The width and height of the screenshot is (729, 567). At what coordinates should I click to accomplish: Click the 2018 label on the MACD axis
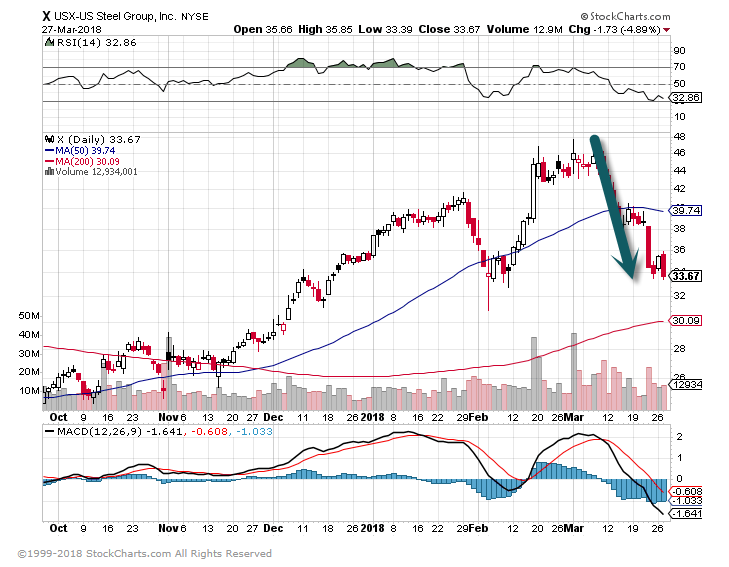point(372,528)
